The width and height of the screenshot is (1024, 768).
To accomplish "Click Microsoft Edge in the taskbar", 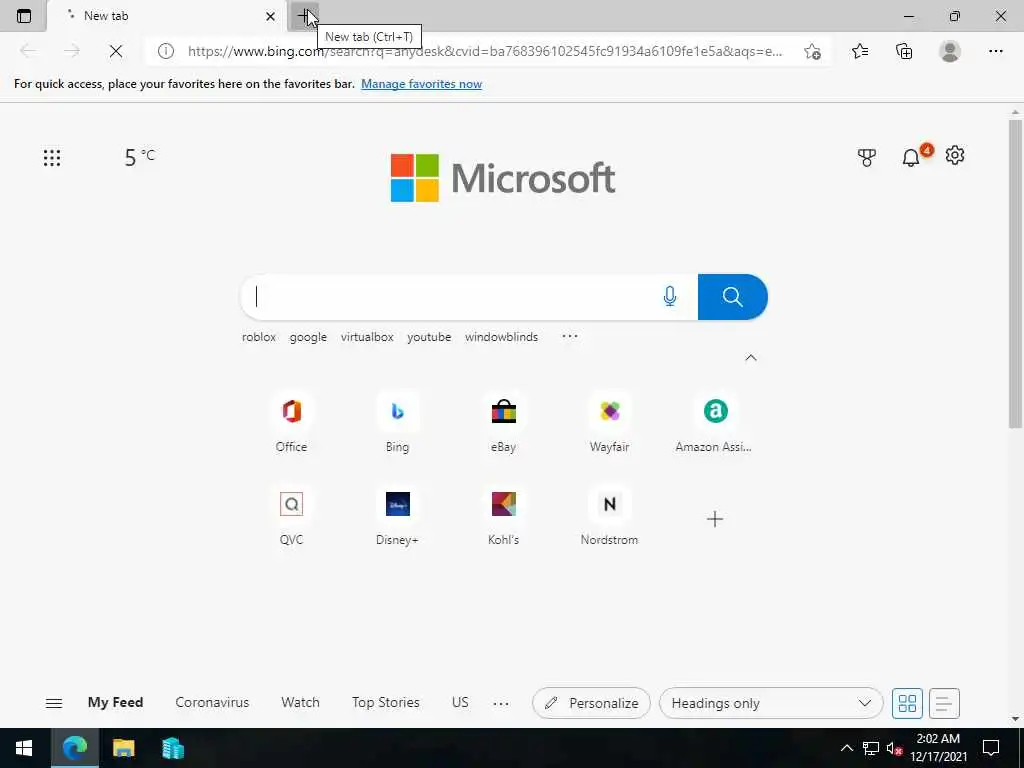I will pos(74,748).
